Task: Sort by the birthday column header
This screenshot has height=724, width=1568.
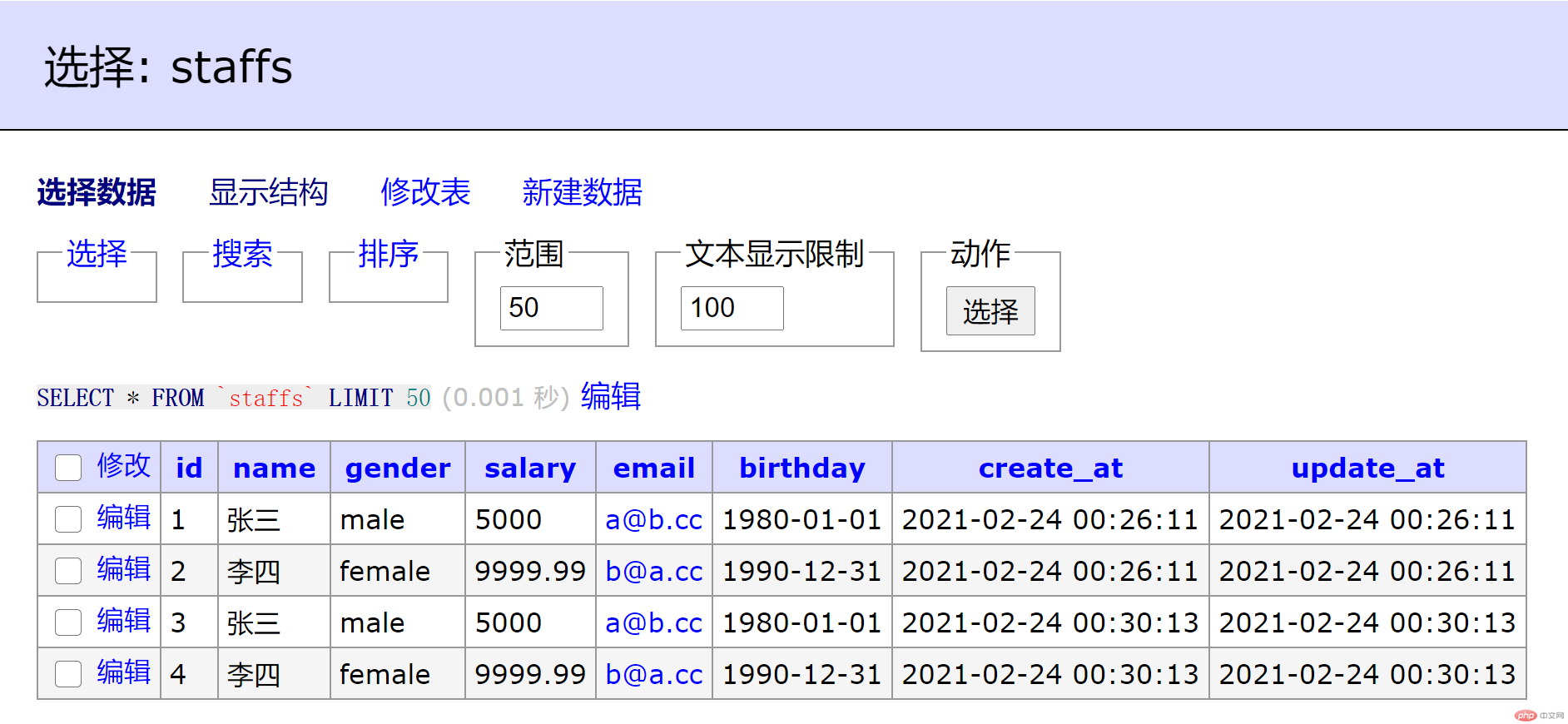Action: click(x=802, y=469)
